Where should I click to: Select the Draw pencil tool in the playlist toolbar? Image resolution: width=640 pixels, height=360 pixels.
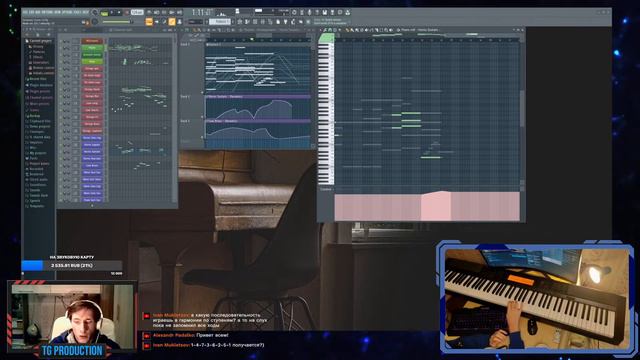click(195, 30)
